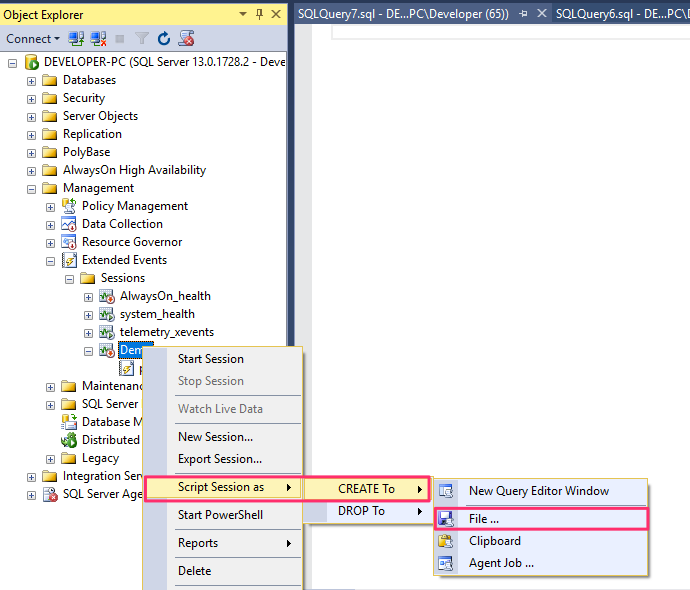Click the system_health session icon
The image size is (690, 590).
point(107,314)
